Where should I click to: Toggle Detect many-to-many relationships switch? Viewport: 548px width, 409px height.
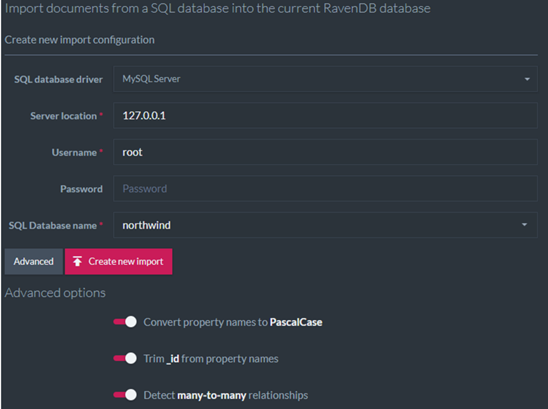pos(125,395)
